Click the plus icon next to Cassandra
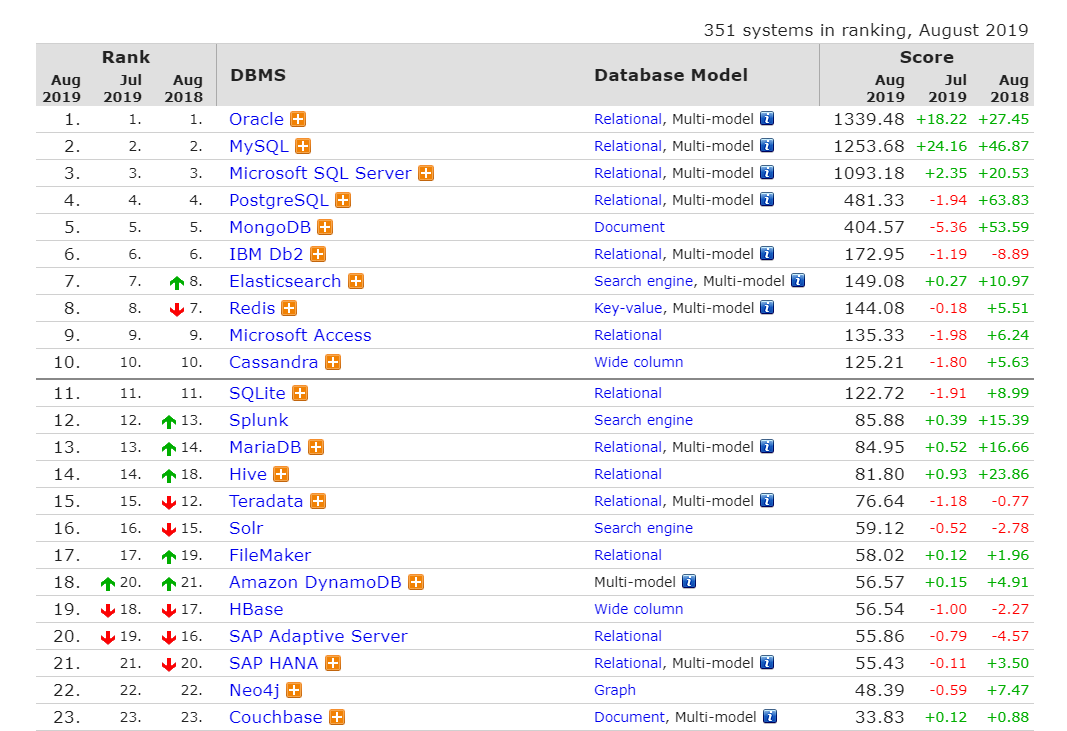This screenshot has width=1067, height=731. coord(334,362)
